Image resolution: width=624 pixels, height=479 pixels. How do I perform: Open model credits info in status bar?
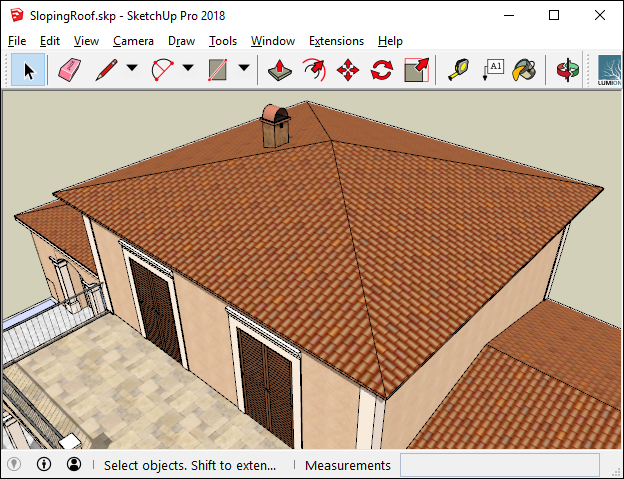pos(44,465)
